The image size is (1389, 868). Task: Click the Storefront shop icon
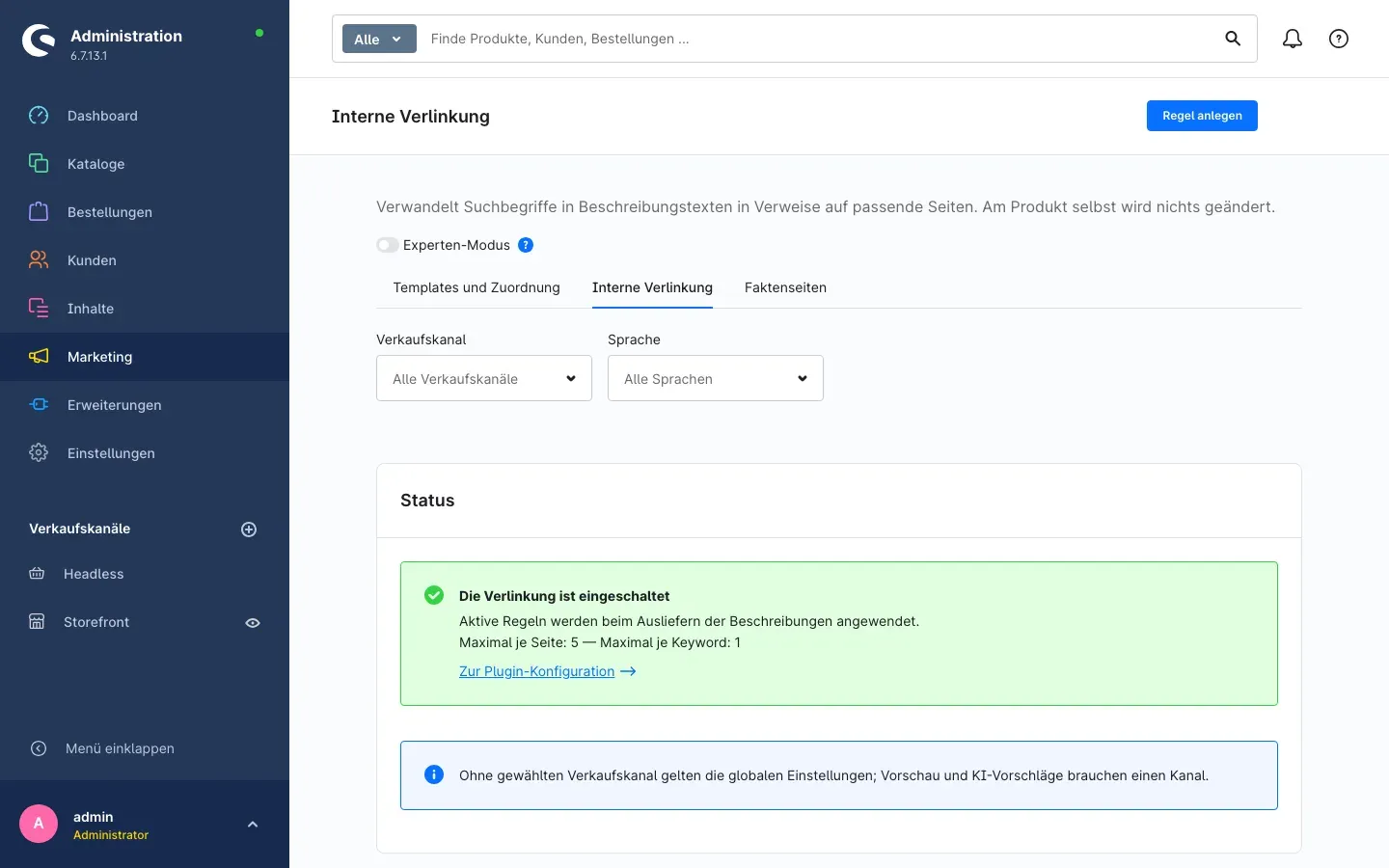[x=37, y=622]
